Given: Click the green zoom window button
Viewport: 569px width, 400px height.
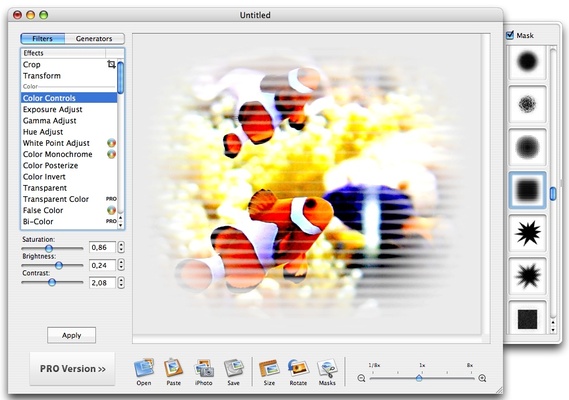Looking at the screenshot, I should (x=44, y=15).
